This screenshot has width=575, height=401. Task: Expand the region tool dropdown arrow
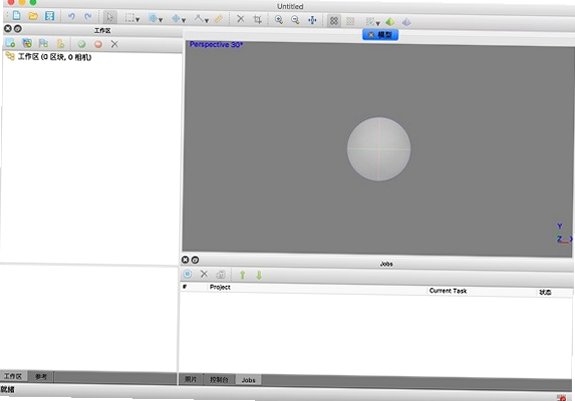[161, 20]
